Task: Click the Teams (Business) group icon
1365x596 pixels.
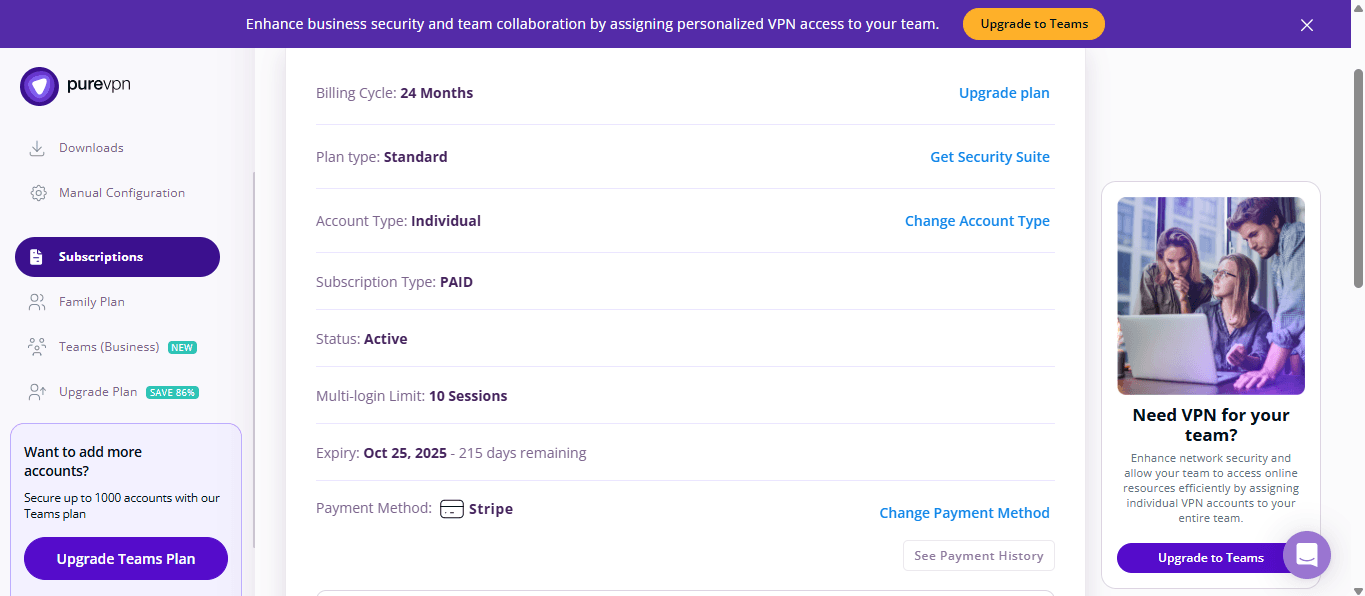Action: (x=37, y=347)
